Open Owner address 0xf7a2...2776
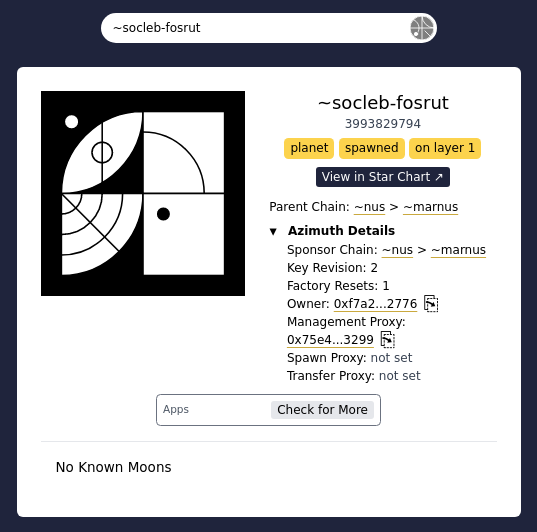 (375, 304)
